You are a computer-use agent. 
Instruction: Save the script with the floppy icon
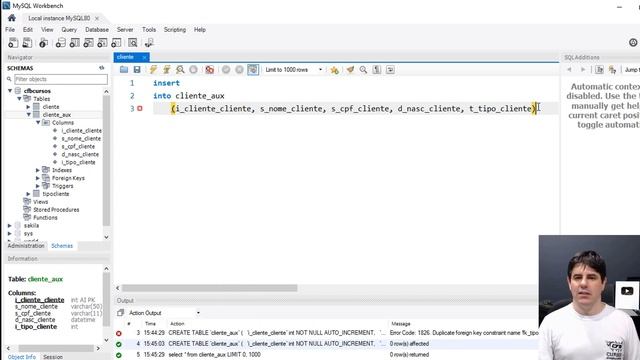(x=137, y=70)
